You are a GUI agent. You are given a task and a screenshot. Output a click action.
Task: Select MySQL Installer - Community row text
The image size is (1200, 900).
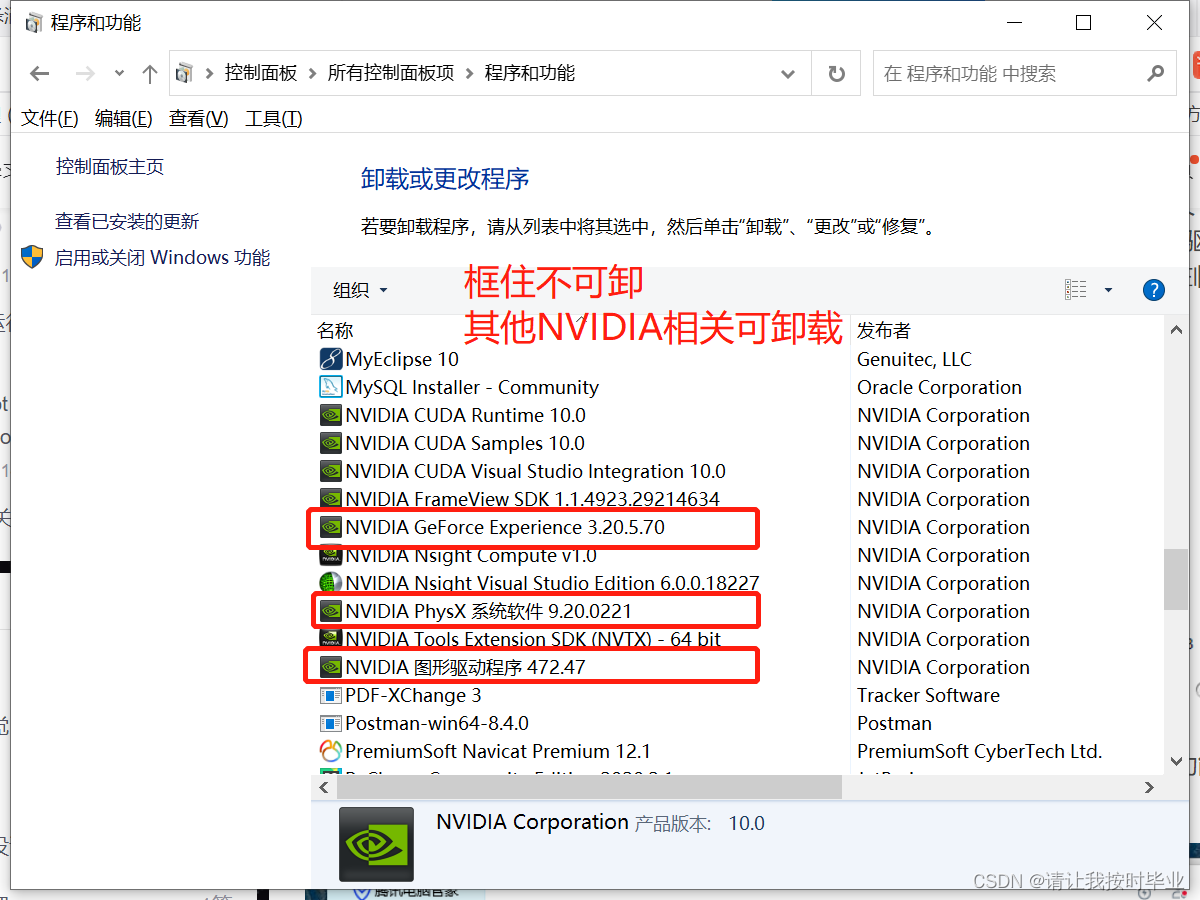coord(472,387)
